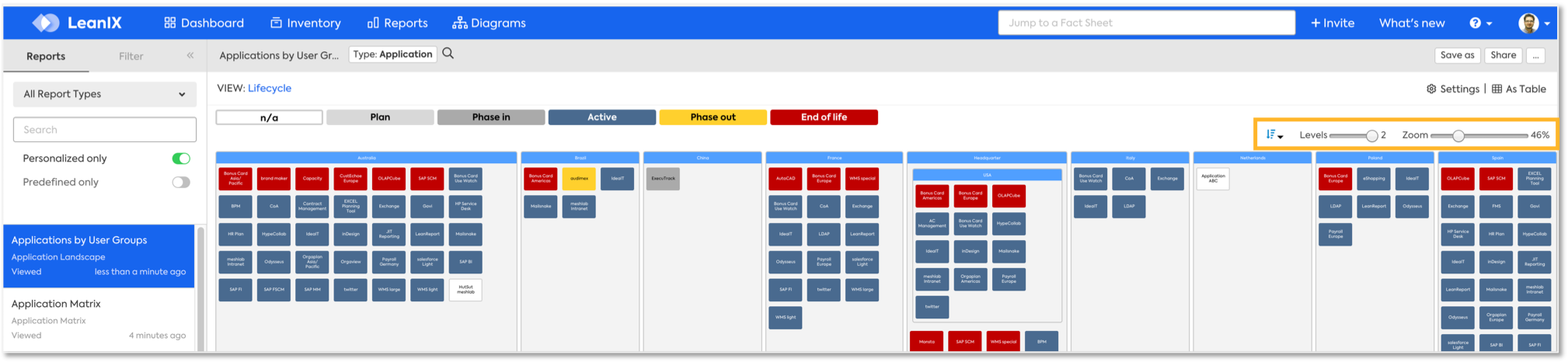This screenshot has width=1568, height=362.
Task: Open AutoCAD tile in France
Action: 786,179
